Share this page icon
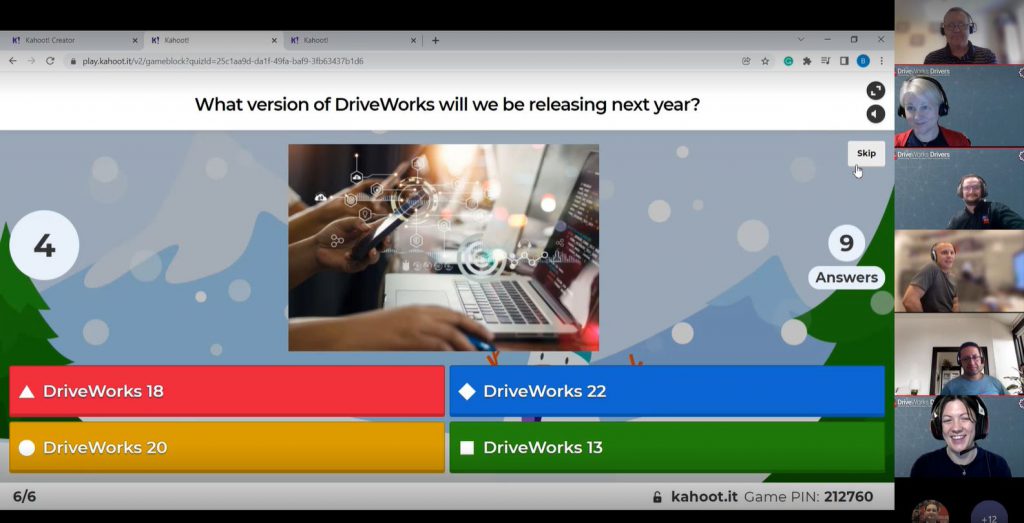Screen dimensions: 1024x523 tap(746, 61)
